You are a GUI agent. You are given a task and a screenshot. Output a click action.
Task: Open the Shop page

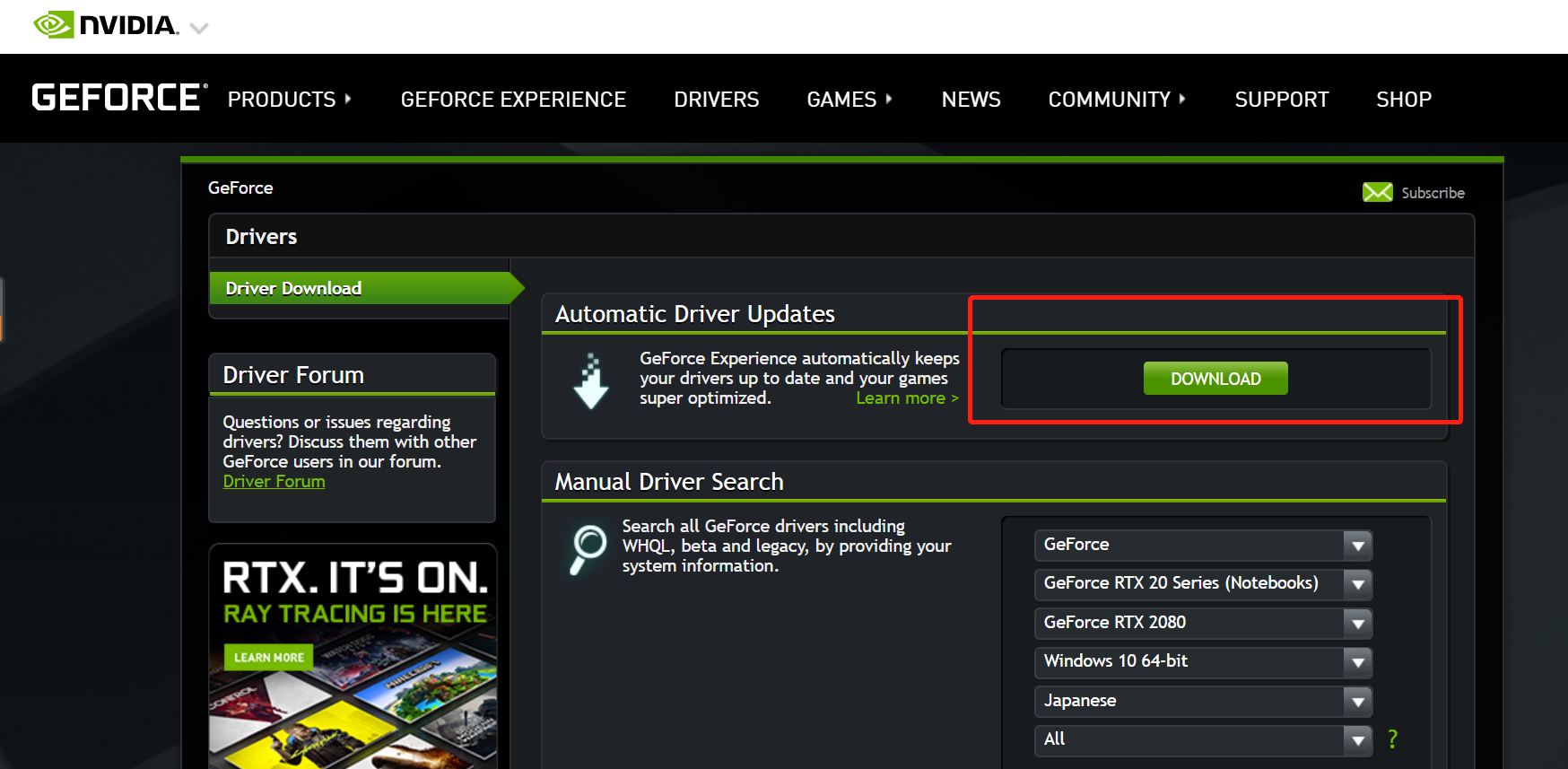1404,100
